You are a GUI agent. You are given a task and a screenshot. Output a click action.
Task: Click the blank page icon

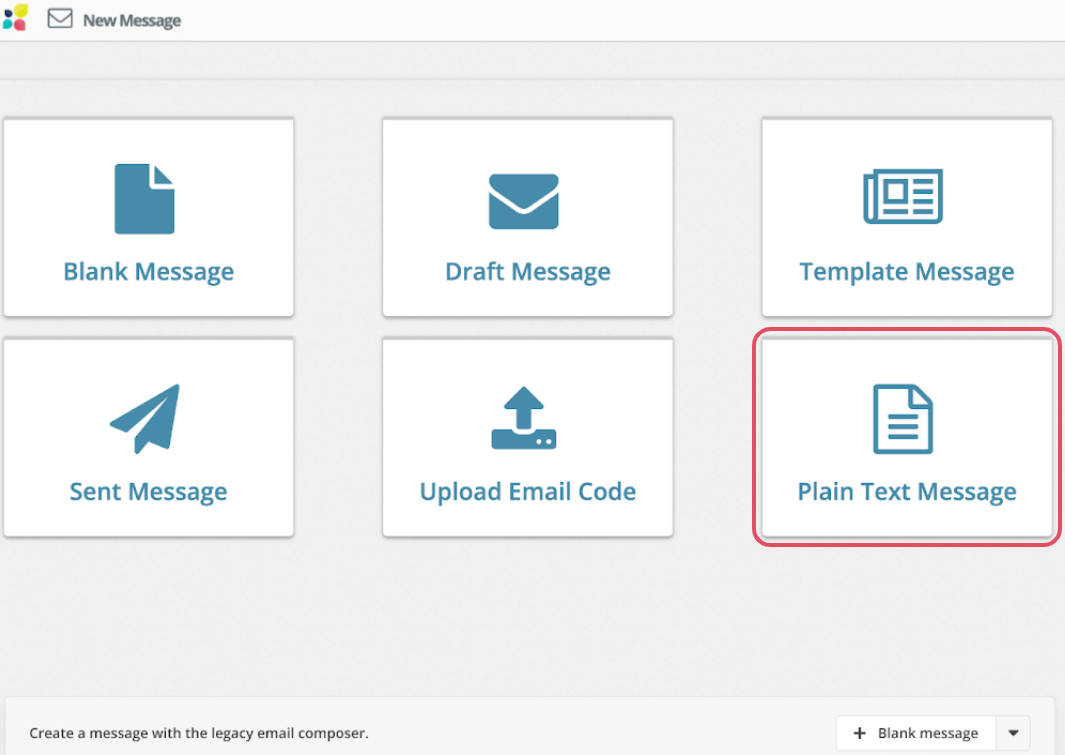point(145,199)
